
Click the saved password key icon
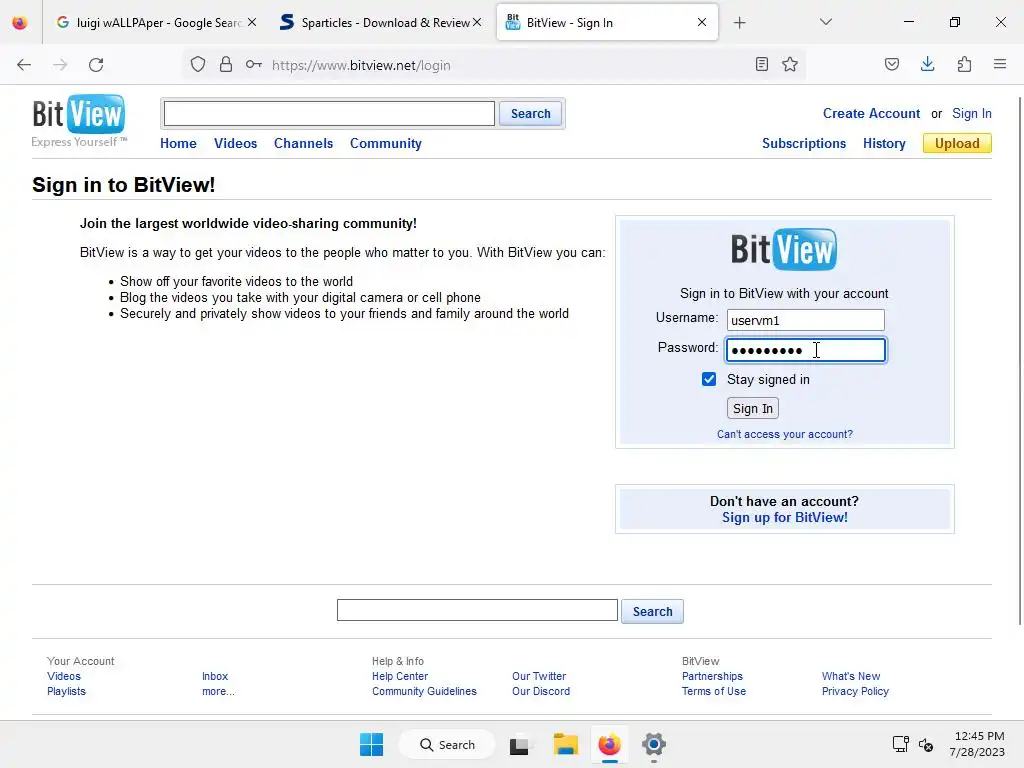click(254, 65)
